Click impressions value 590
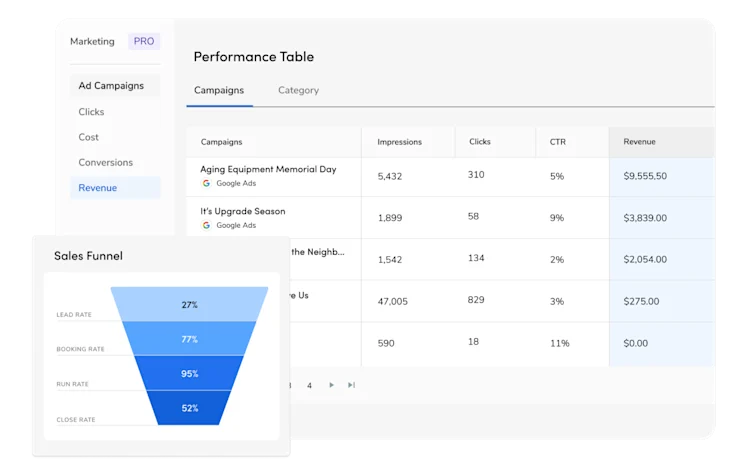The width and height of the screenshot is (750, 476). [x=386, y=343]
